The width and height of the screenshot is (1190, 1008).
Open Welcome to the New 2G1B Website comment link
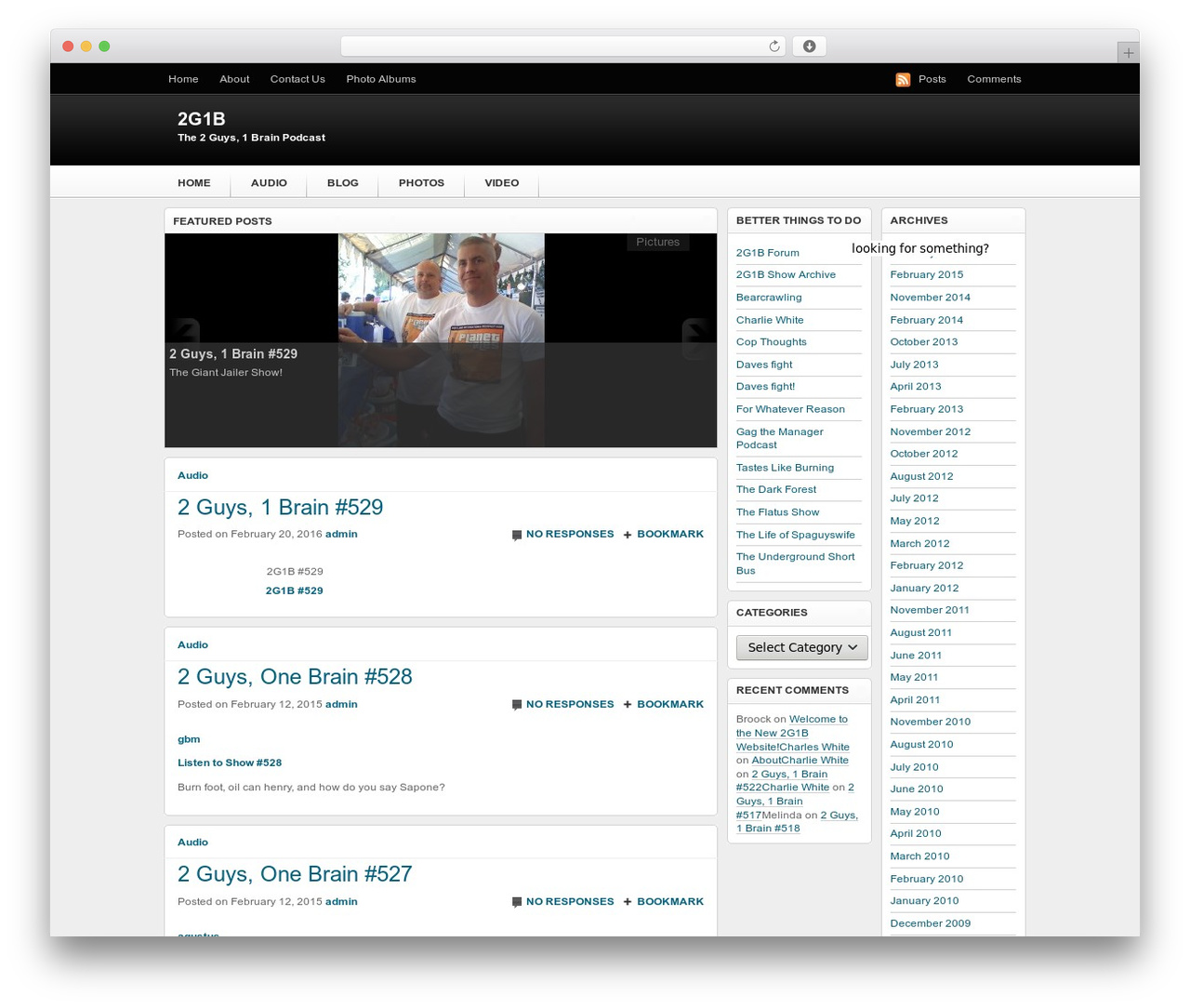point(793,733)
